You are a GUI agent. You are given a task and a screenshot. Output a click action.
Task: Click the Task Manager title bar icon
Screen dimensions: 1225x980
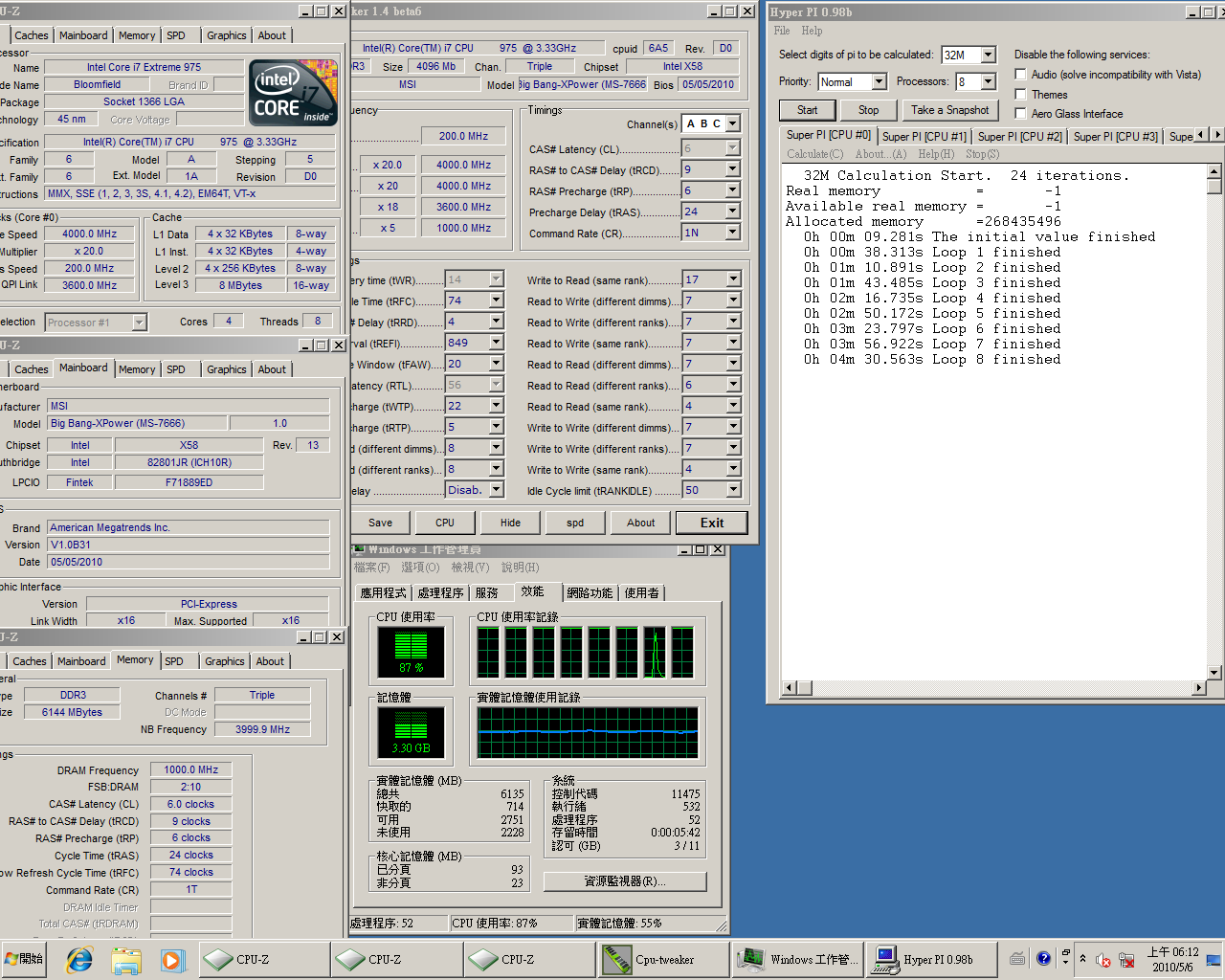click(x=360, y=549)
